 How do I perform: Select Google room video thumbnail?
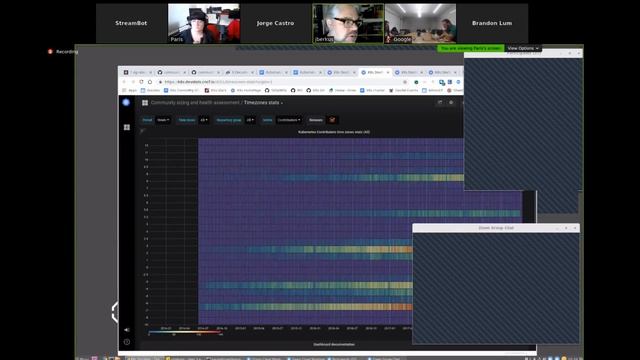pos(420,23)
